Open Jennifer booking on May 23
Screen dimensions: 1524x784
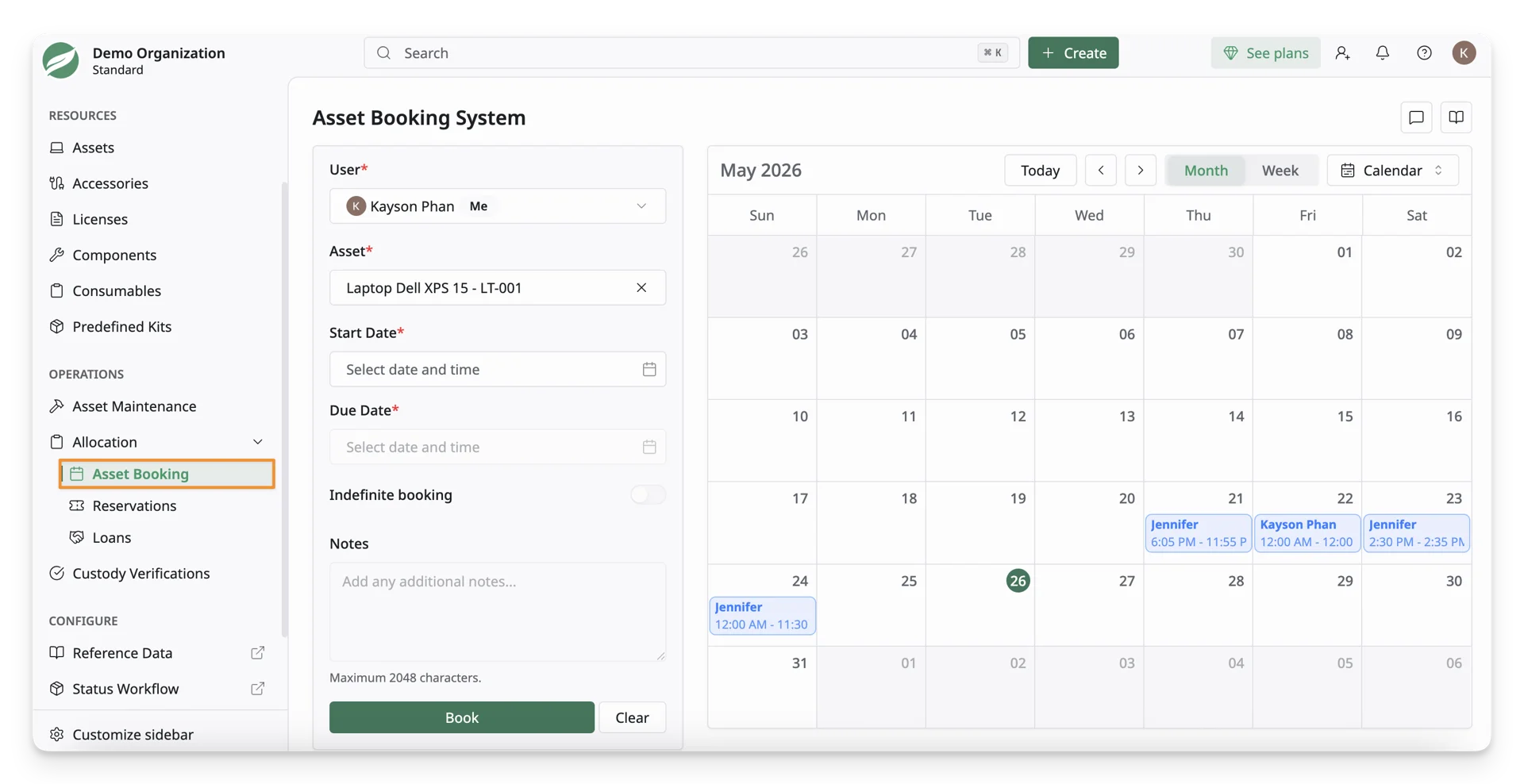click(1416, 532)
